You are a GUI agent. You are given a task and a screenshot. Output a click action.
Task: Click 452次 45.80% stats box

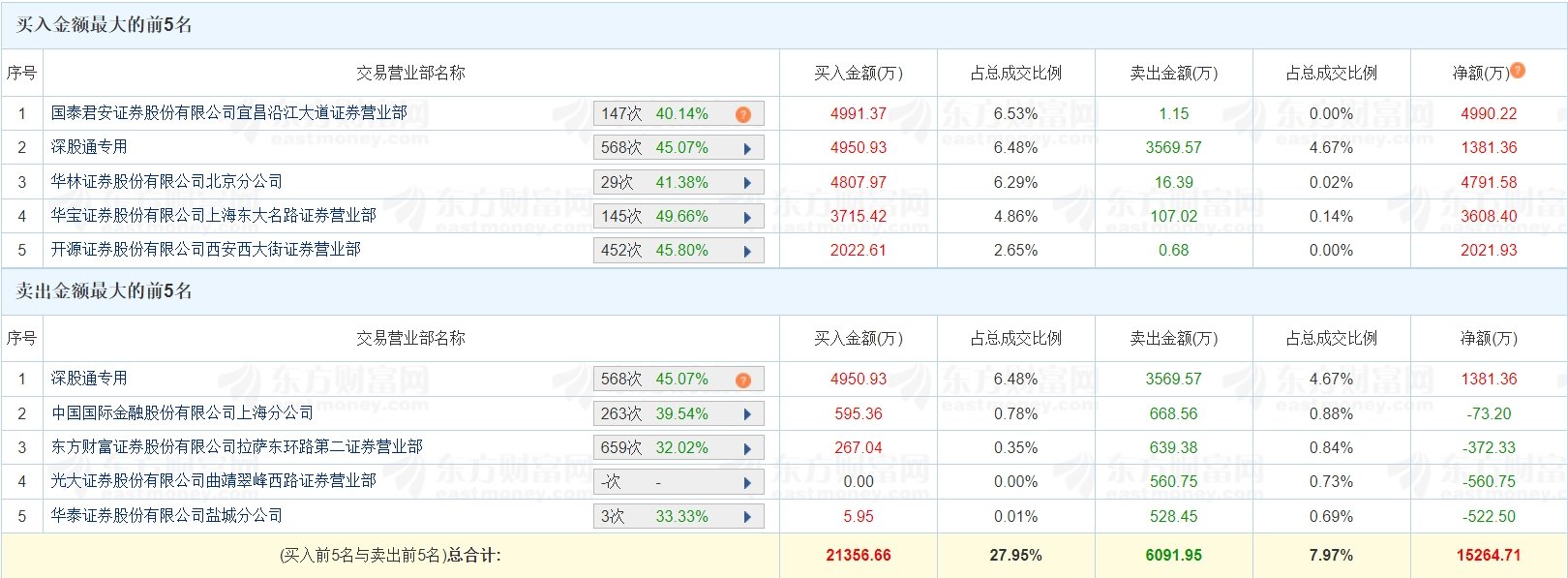click(678, 251)
